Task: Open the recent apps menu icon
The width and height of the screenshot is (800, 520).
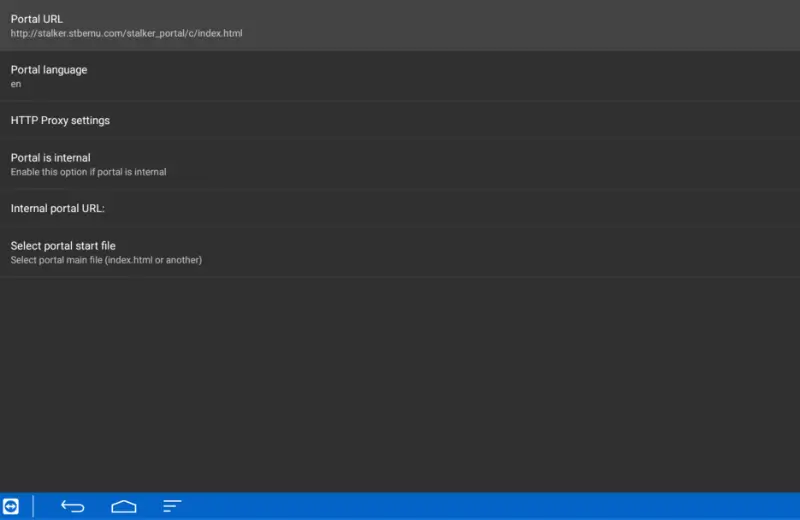Action: [173, 506]
